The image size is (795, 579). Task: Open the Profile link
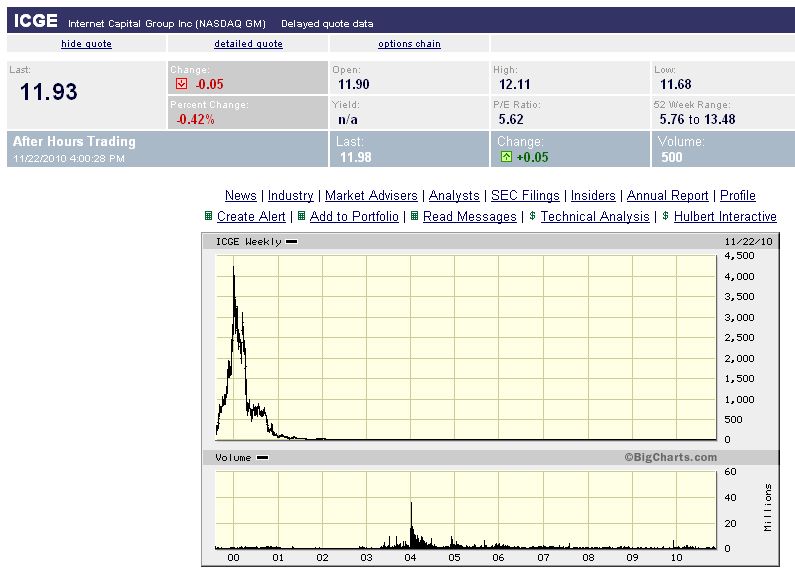pyautogui.click(x=738, y=195)
